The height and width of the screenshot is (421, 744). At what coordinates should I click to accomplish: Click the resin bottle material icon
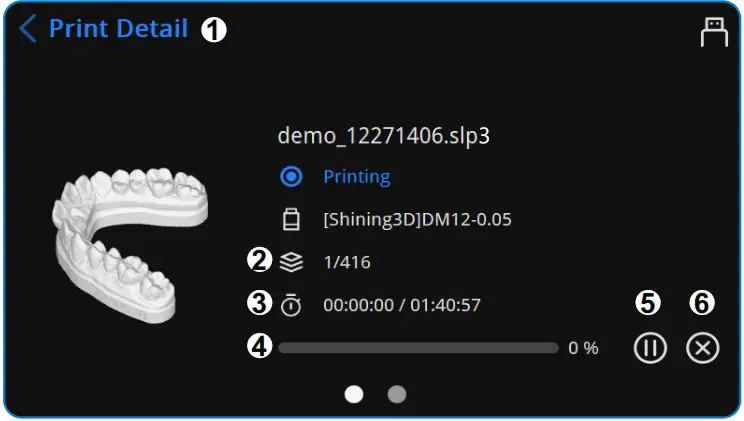pos(291,219)
